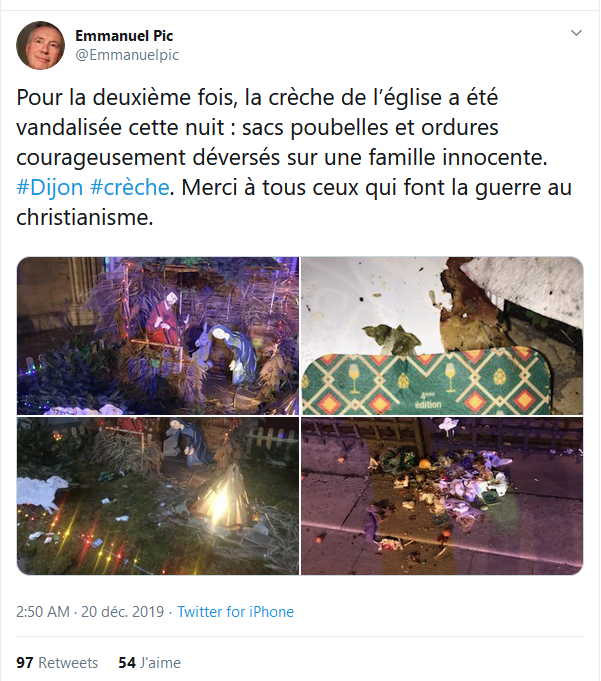Click the Twitter for iPhone link
Screen dimensions: 601x681
(235, 612)
